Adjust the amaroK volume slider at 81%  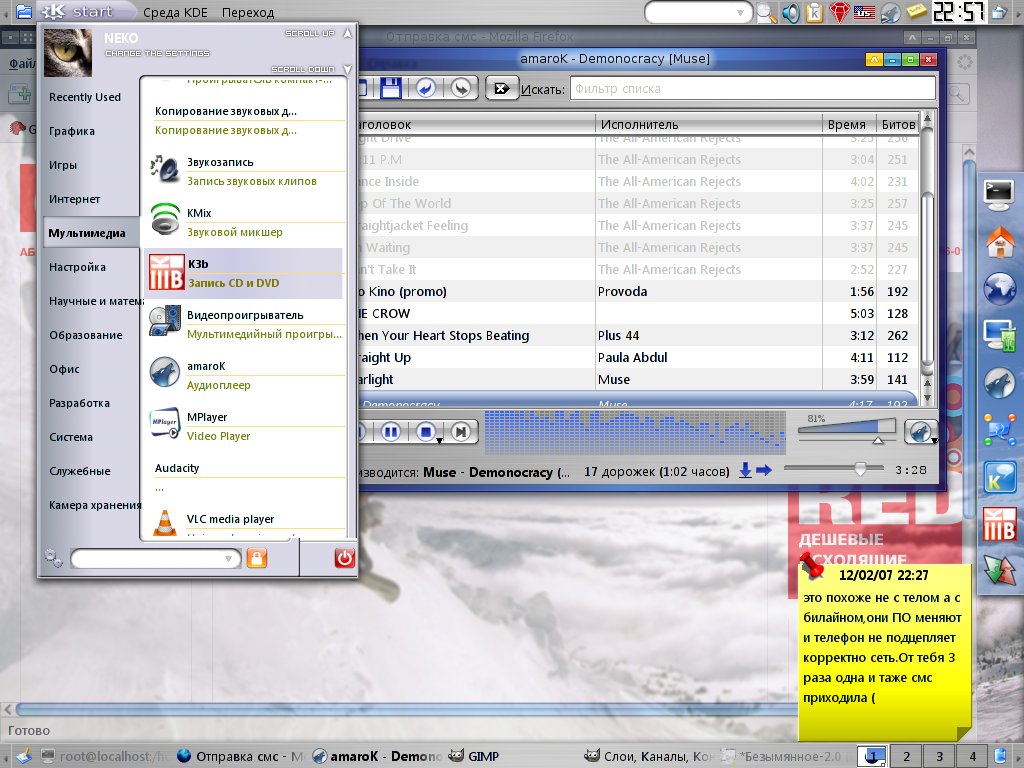pos(846,431)
